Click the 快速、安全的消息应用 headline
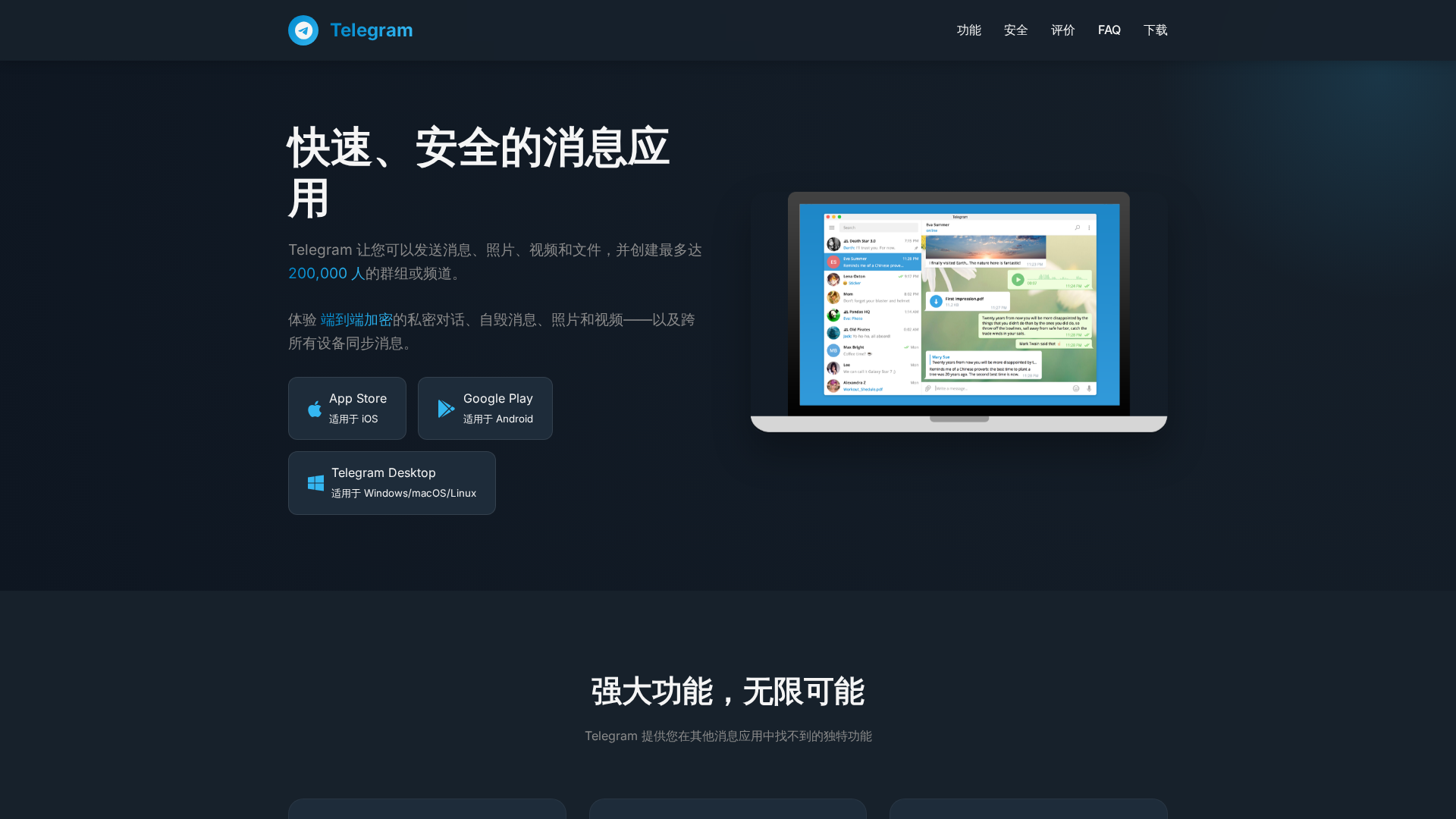1456x819 pixels. tap(479, 173)
